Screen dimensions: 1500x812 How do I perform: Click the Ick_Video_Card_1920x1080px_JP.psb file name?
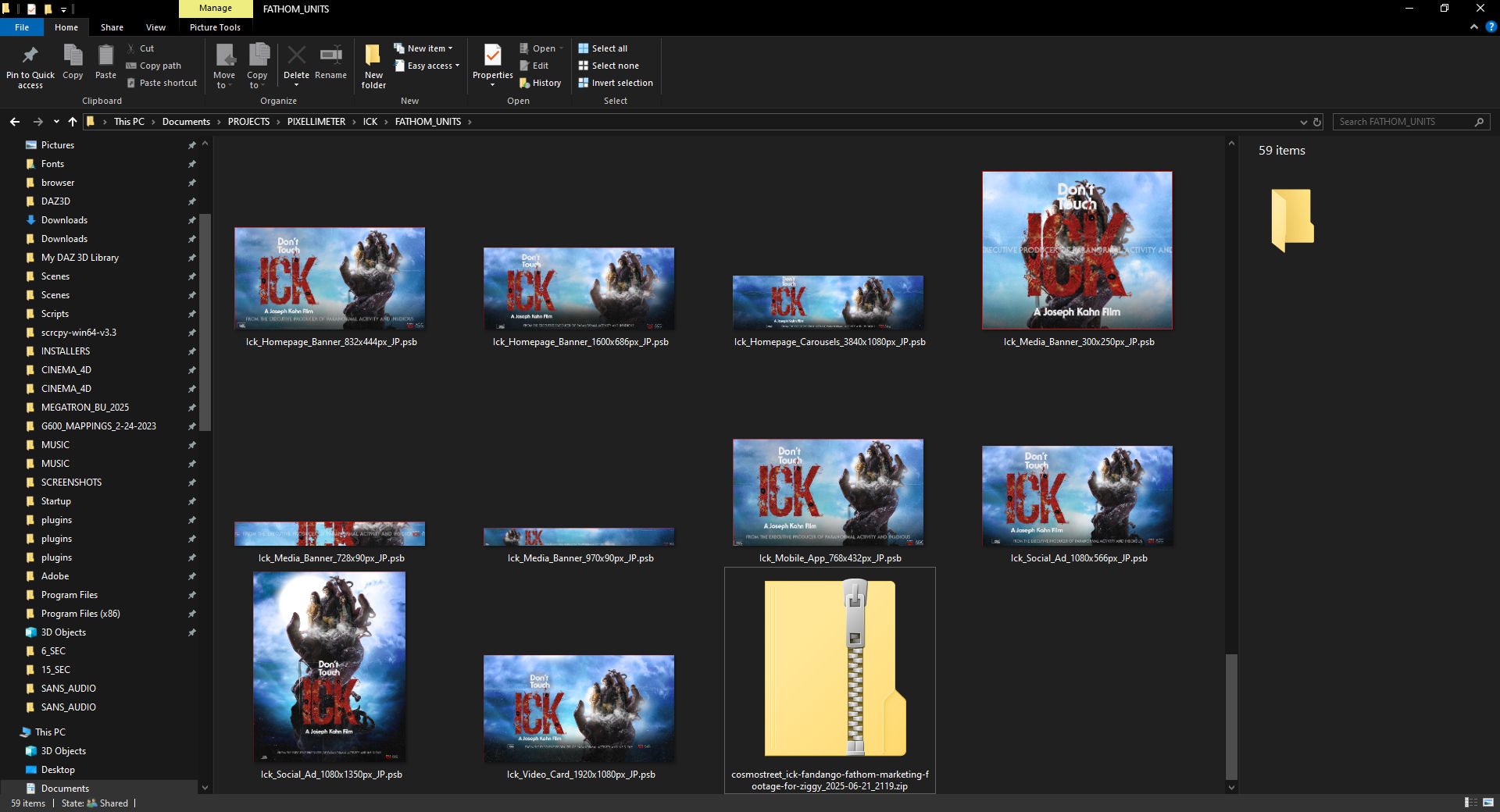point(580,775)
